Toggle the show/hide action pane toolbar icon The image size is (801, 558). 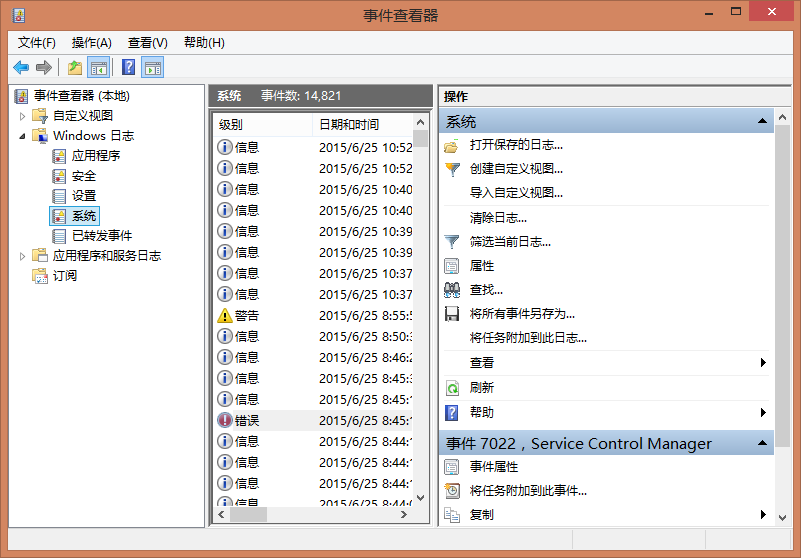(x=153, y=67)
